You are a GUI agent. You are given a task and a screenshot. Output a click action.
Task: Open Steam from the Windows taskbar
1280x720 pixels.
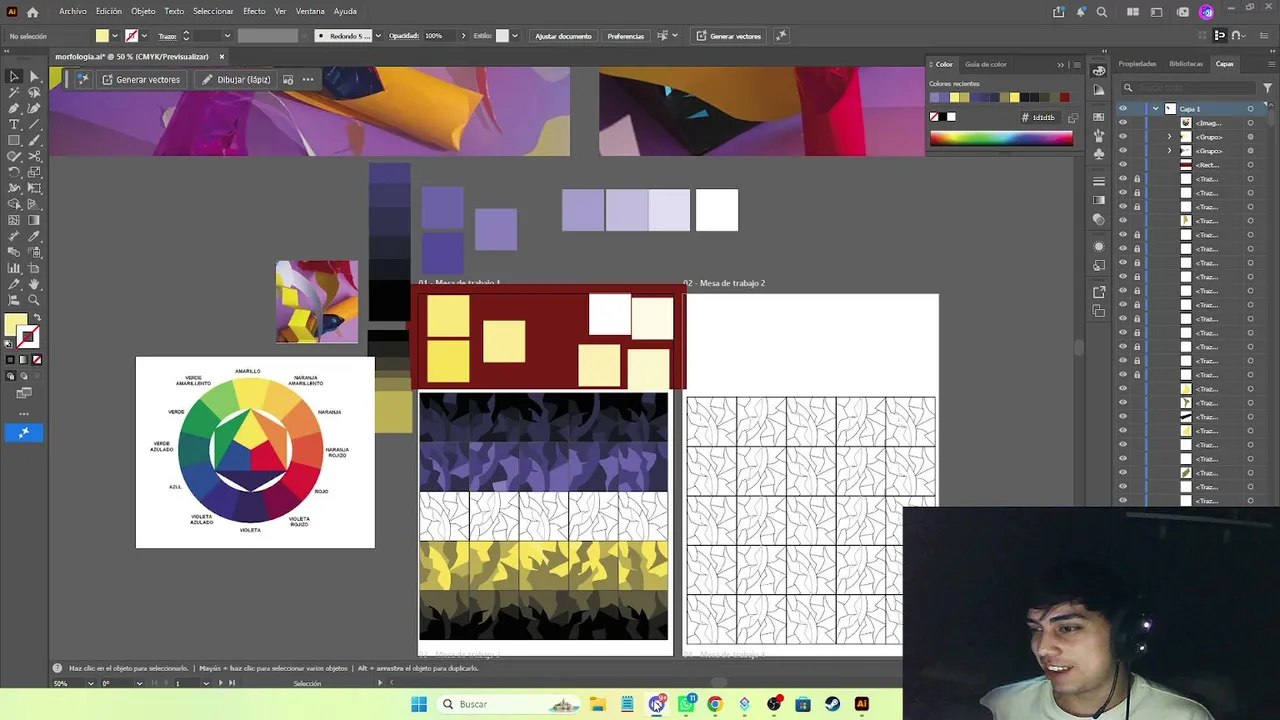click(x=832, y=704)
